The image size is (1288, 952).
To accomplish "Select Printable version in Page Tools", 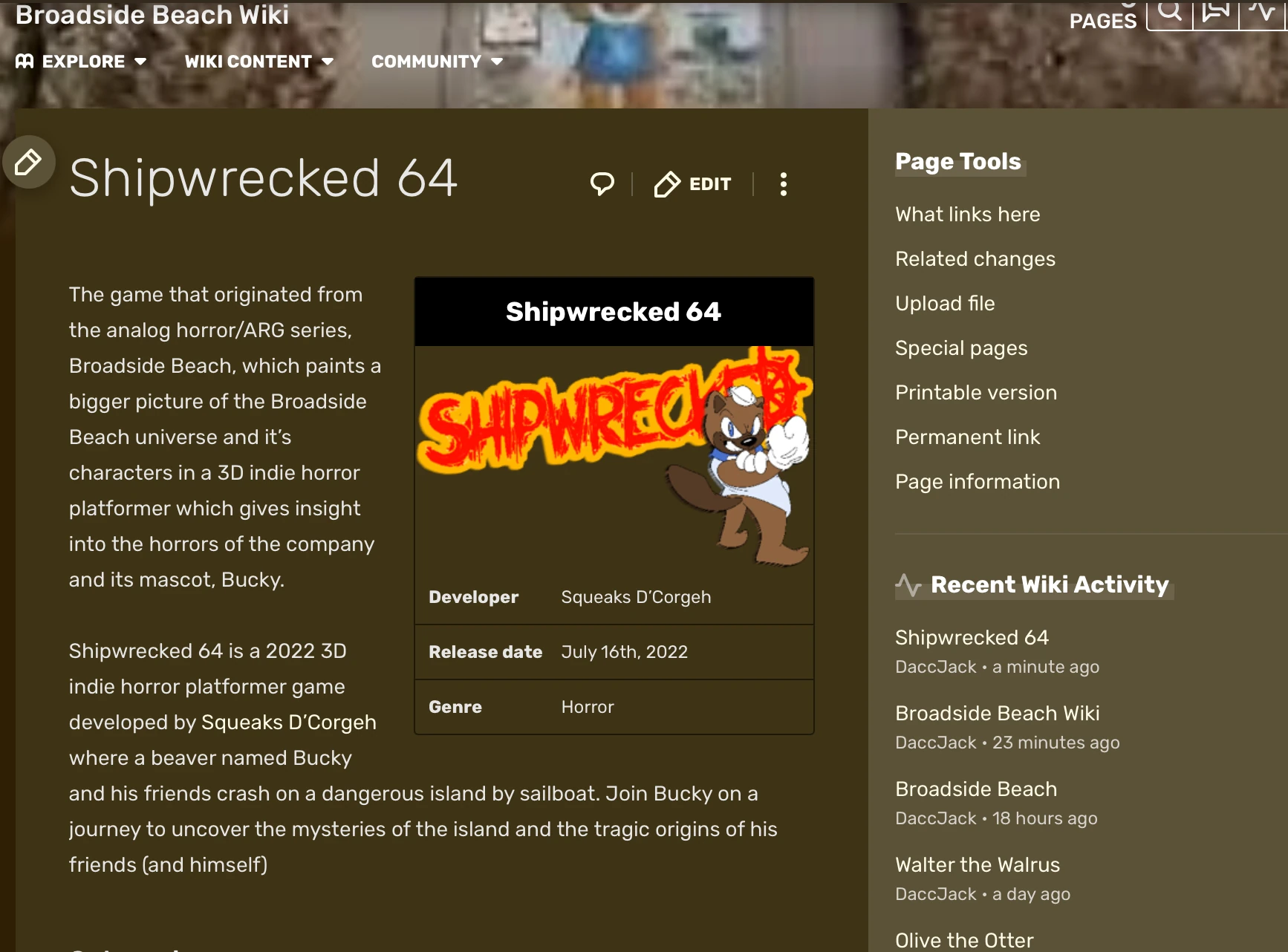I will pyautogui.click(x=975, y=393).
